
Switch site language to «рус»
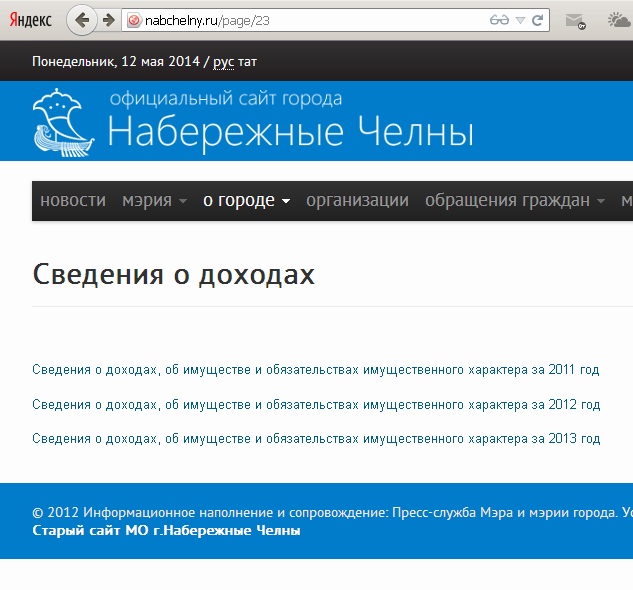pyautogui.click(x=224, y=62)
